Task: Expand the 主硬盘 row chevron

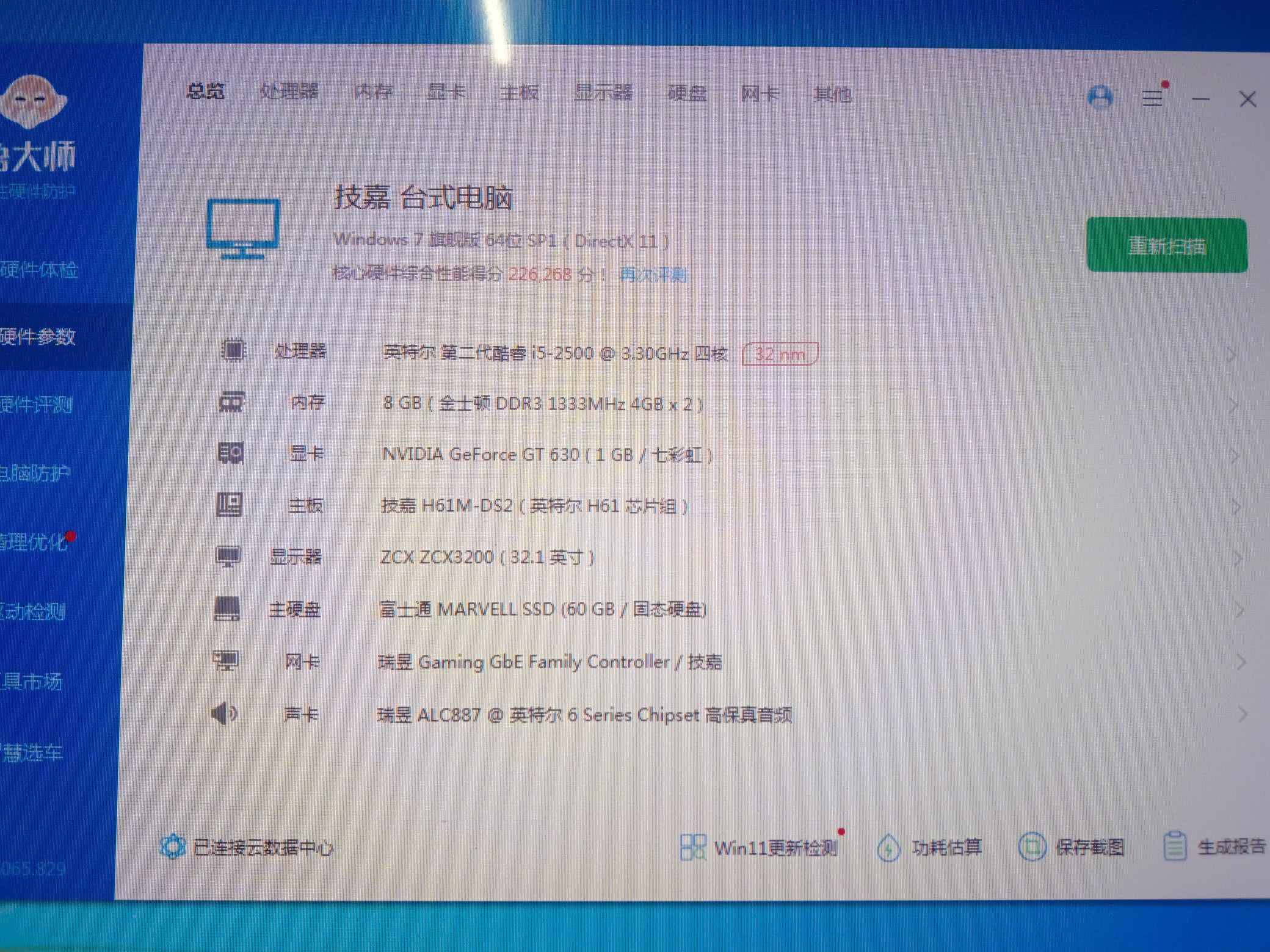Action: (1239, 610)
